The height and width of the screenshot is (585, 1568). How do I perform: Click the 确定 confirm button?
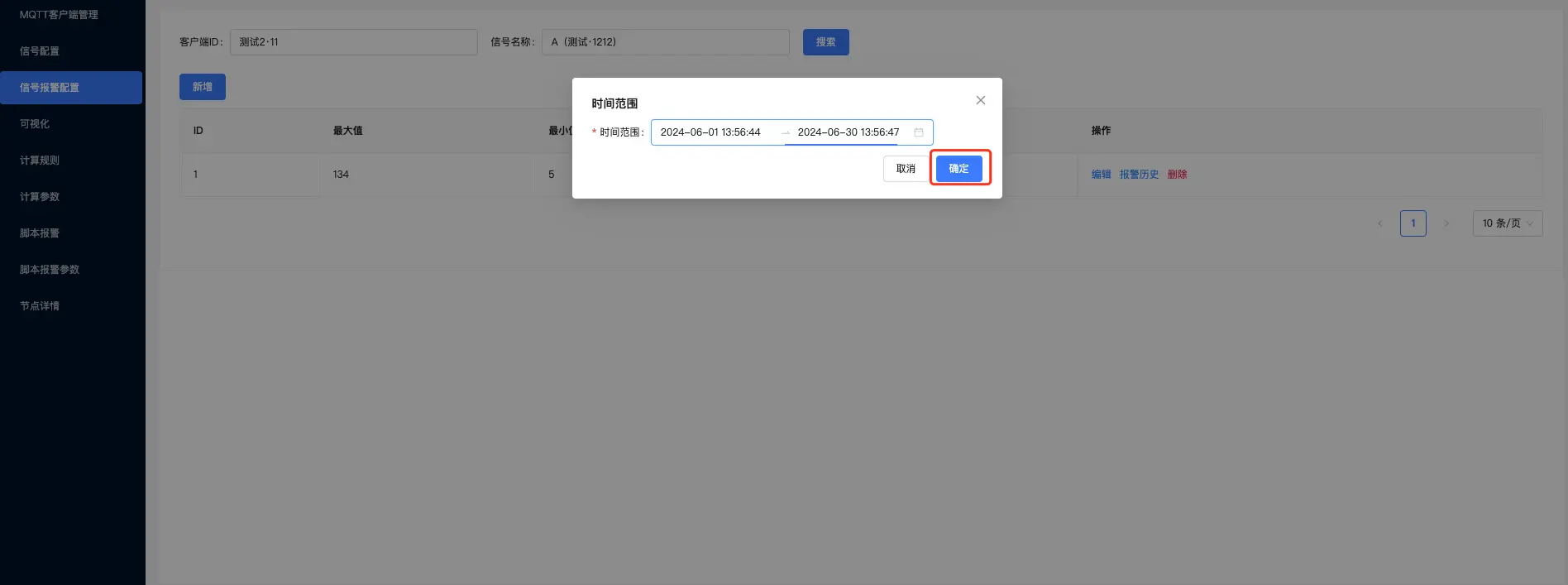[958, 169]
